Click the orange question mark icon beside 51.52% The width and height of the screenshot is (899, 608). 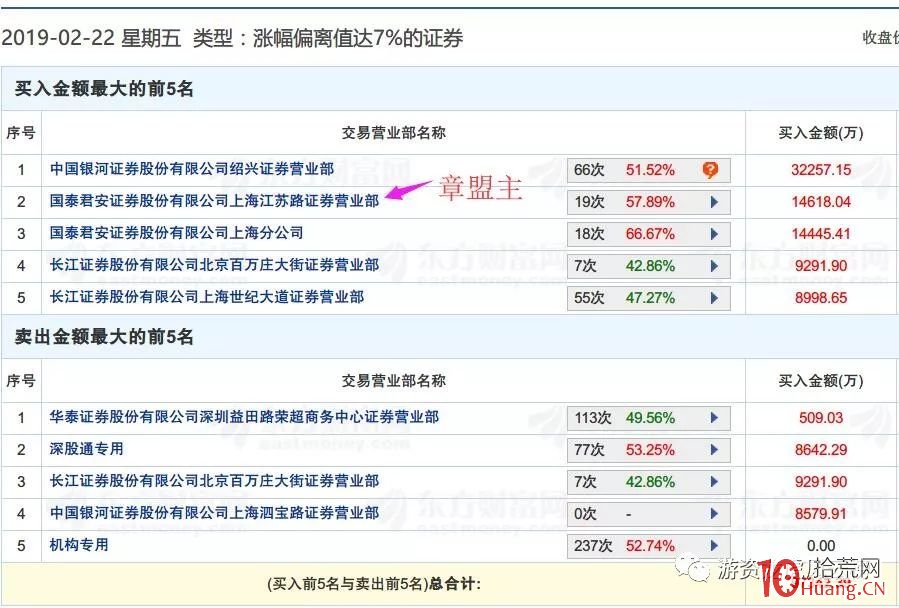coord(710,169)
